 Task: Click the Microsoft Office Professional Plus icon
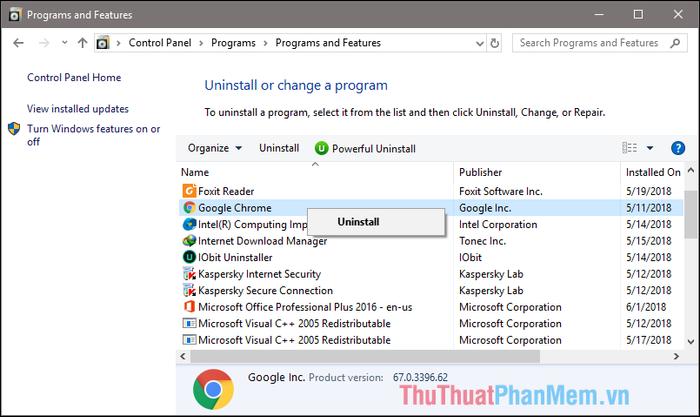click(x=189, y=307)
